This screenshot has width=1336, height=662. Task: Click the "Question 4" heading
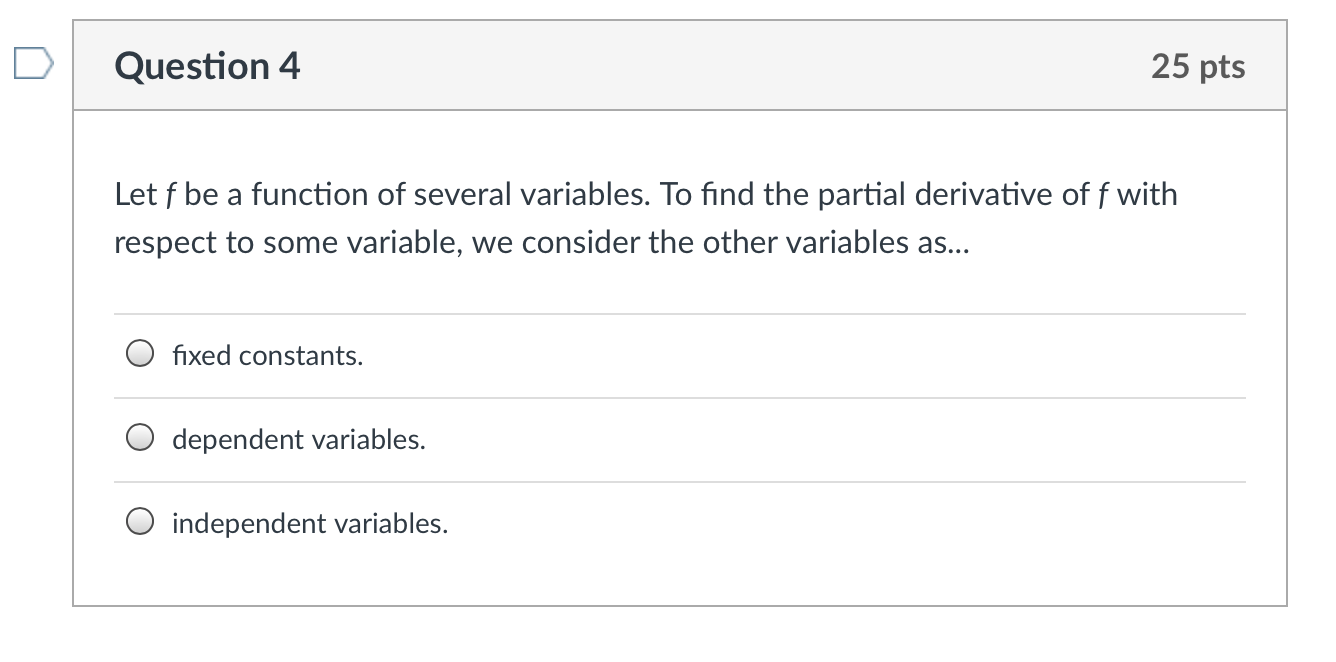coord(207,67)
